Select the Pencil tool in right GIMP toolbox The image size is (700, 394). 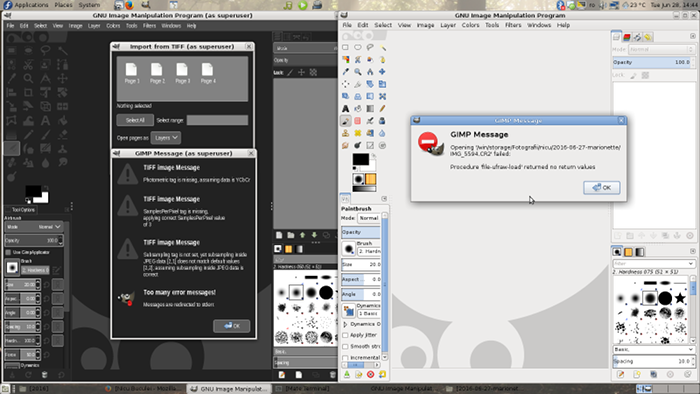(x=383, y=108)
